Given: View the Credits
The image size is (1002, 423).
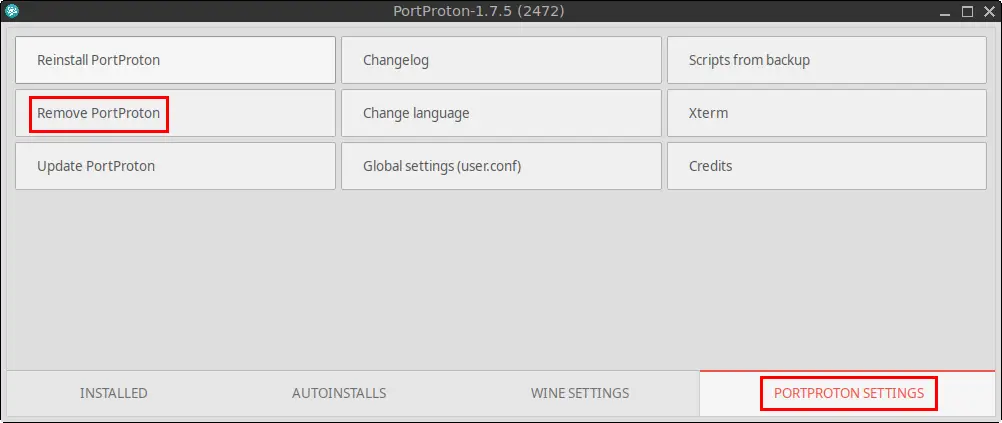Looking at the screenshot, I should tap(827, 166).
